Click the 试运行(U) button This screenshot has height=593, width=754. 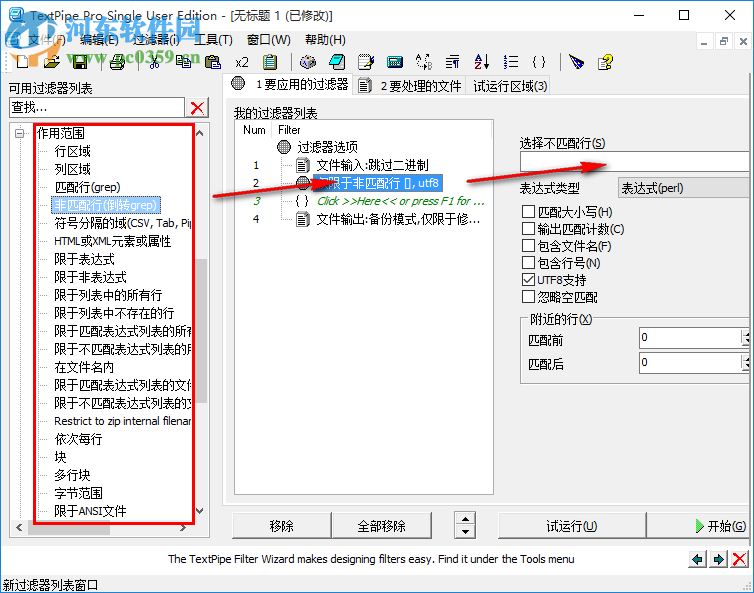pos(572,526)
